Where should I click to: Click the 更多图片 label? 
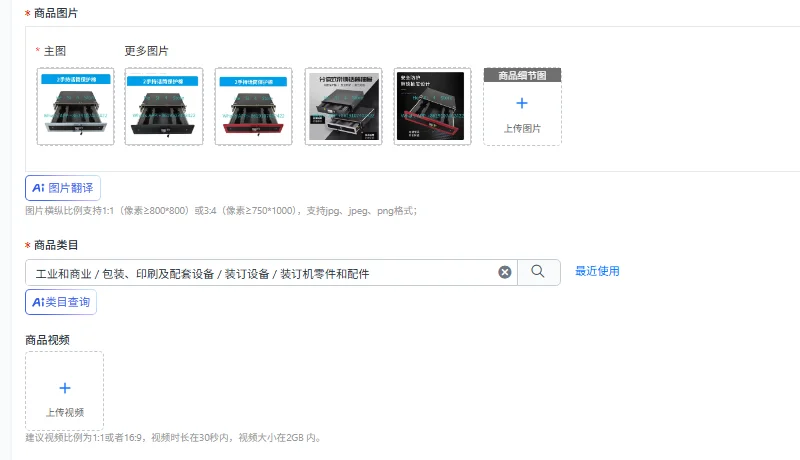pyautogui.click(x=146, y=51)
